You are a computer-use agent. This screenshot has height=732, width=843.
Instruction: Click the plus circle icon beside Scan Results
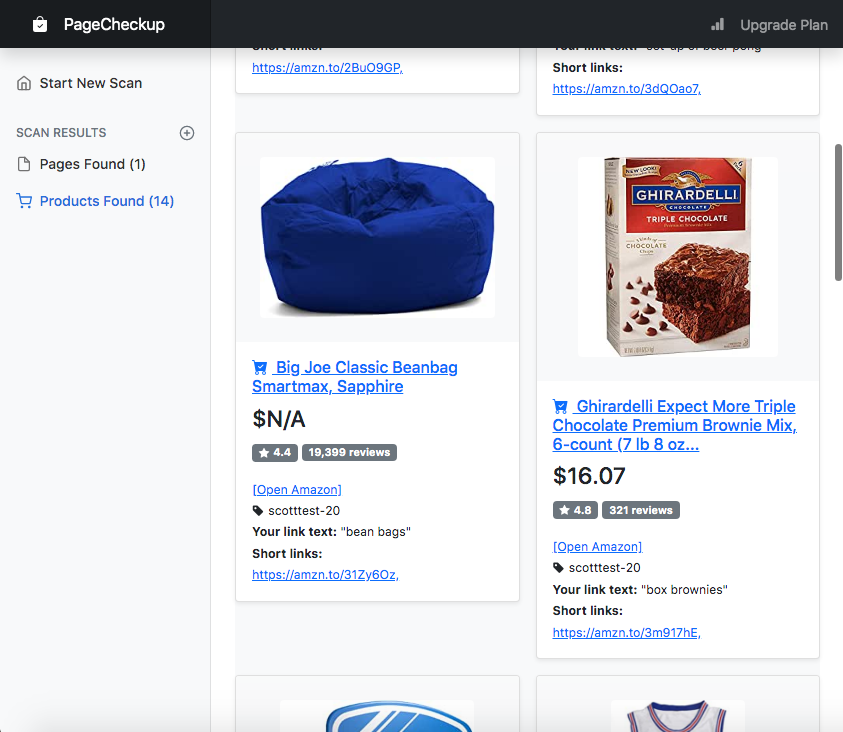click(x=187, y=133)
